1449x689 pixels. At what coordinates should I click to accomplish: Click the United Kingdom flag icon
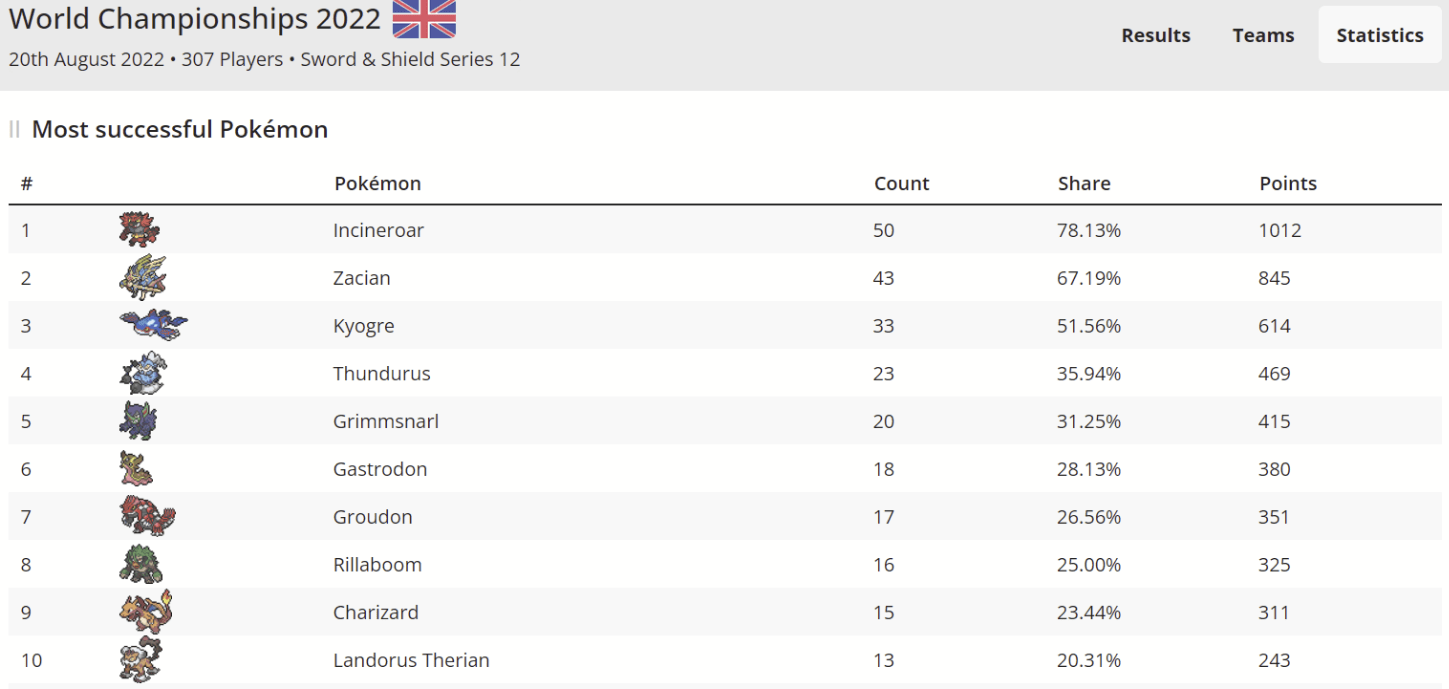pos(424,19)
